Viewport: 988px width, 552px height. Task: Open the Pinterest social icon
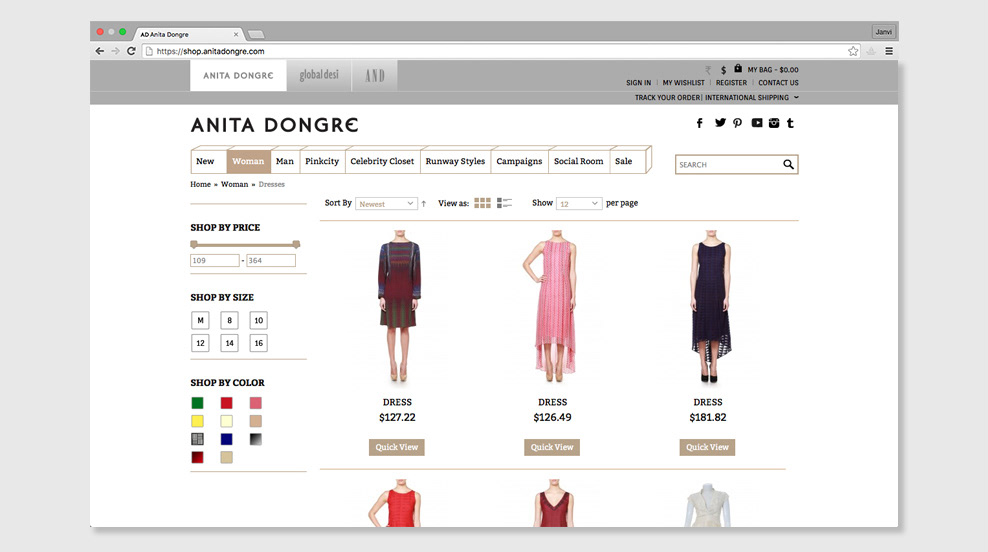tap(737, 123)
